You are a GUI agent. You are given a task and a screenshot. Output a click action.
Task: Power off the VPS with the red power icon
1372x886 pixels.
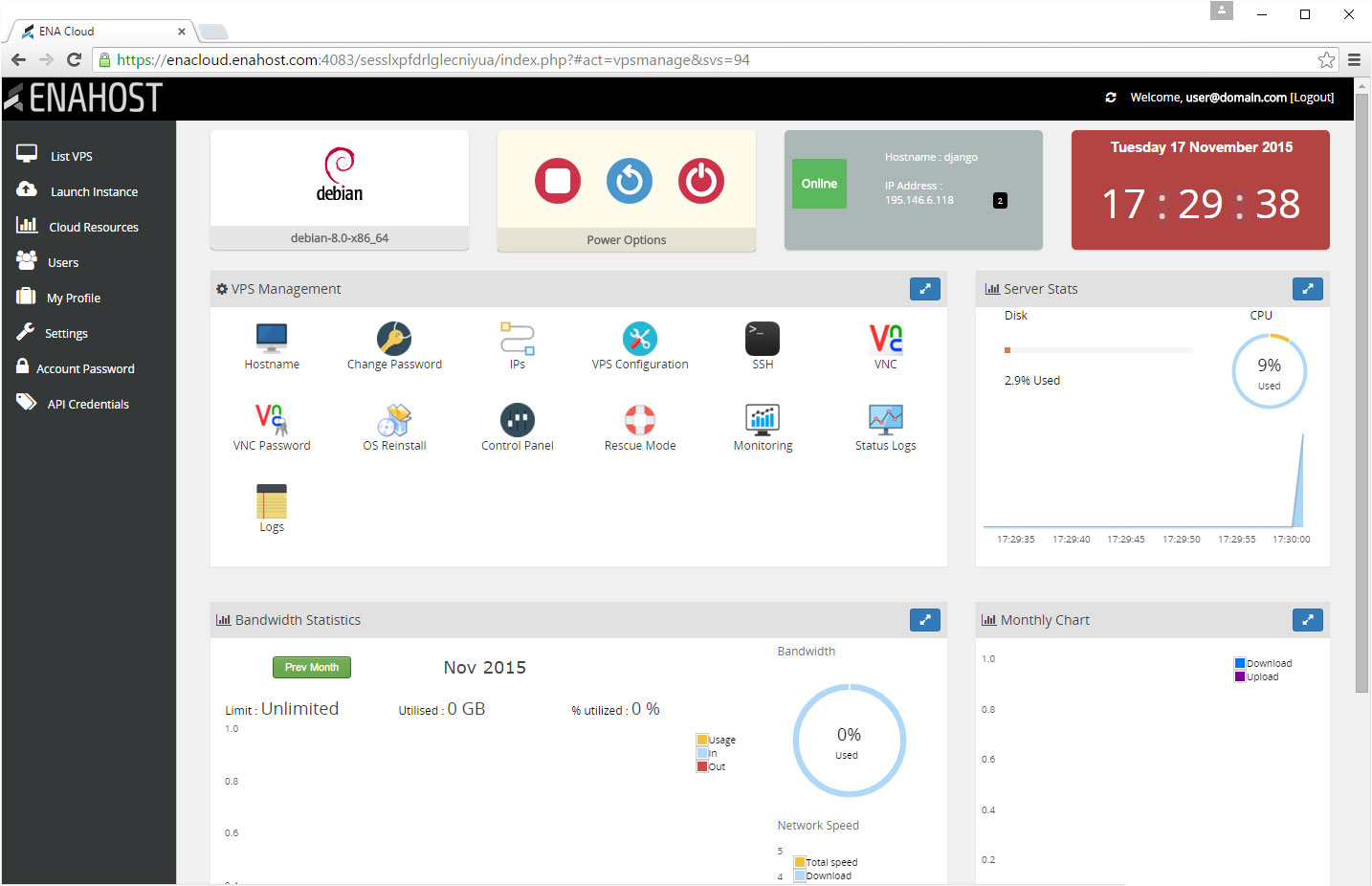[701, 181]
